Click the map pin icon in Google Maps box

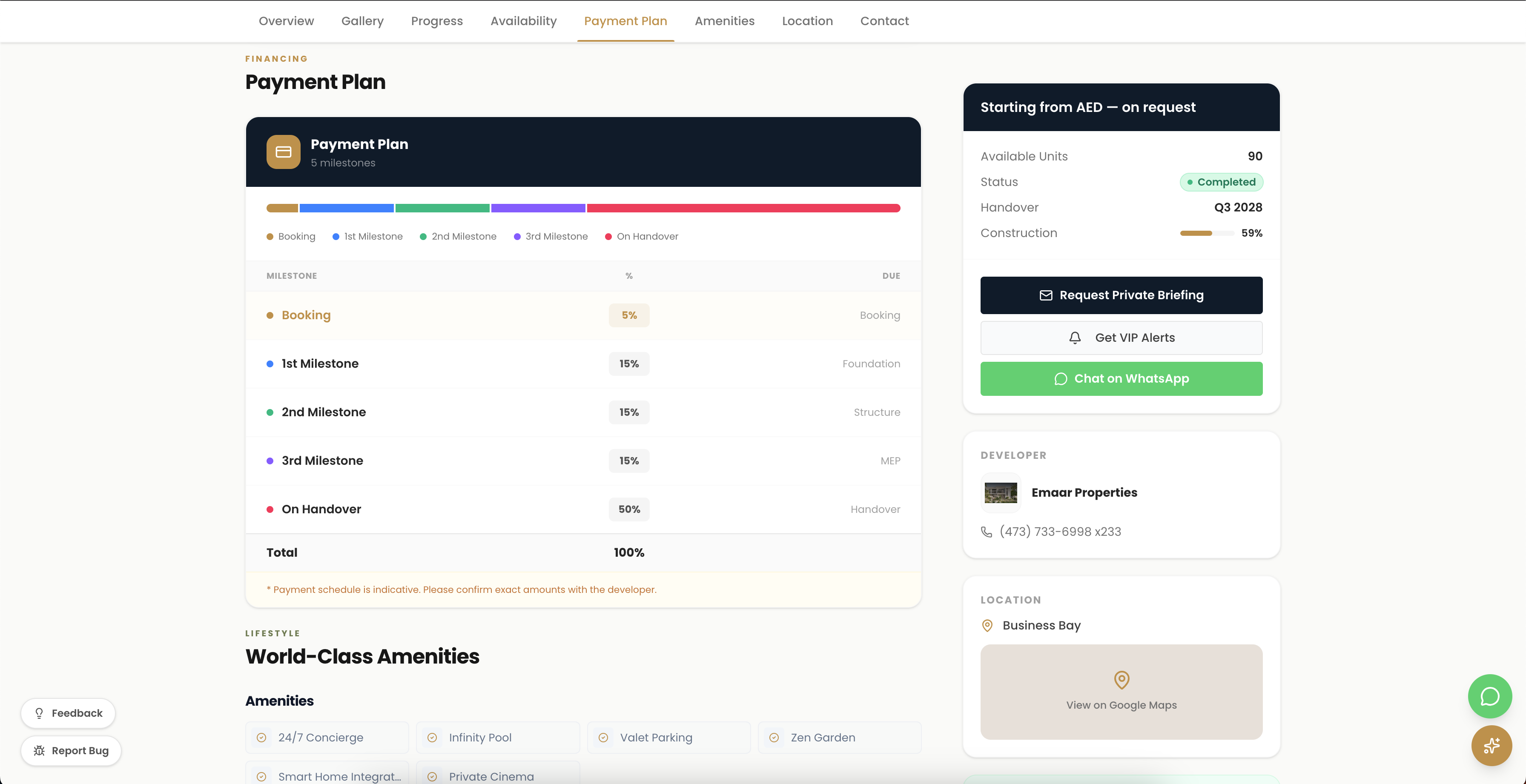(x=1122, y=680)
